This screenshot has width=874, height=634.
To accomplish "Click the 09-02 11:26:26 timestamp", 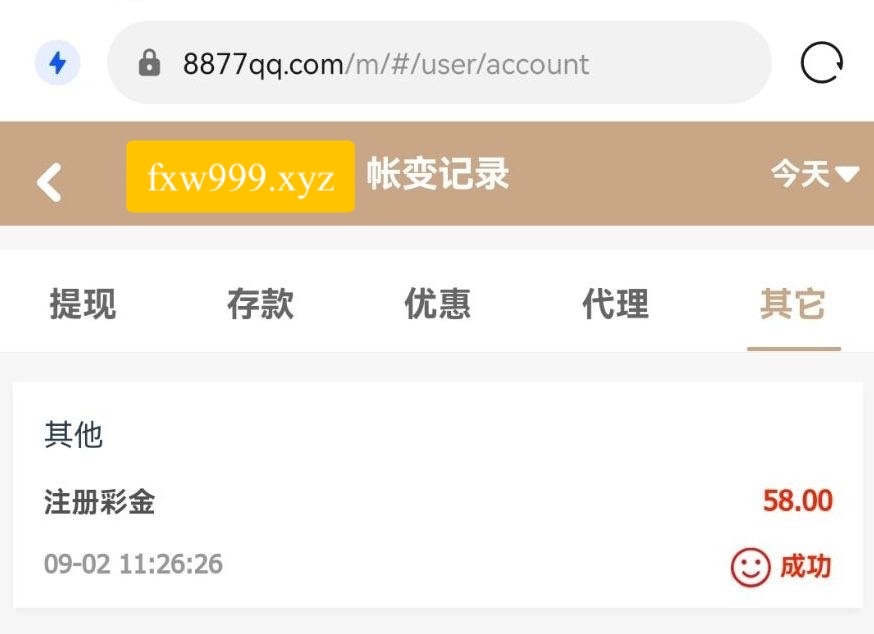I will (133, 564).
